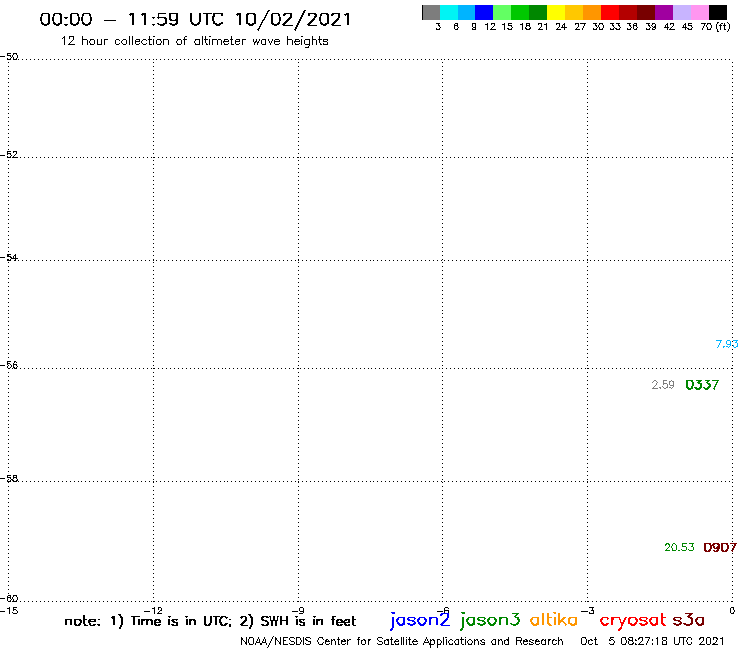Click the cyan swatch in the legend
Screen dimensions: 740x650
click(449, 13)
